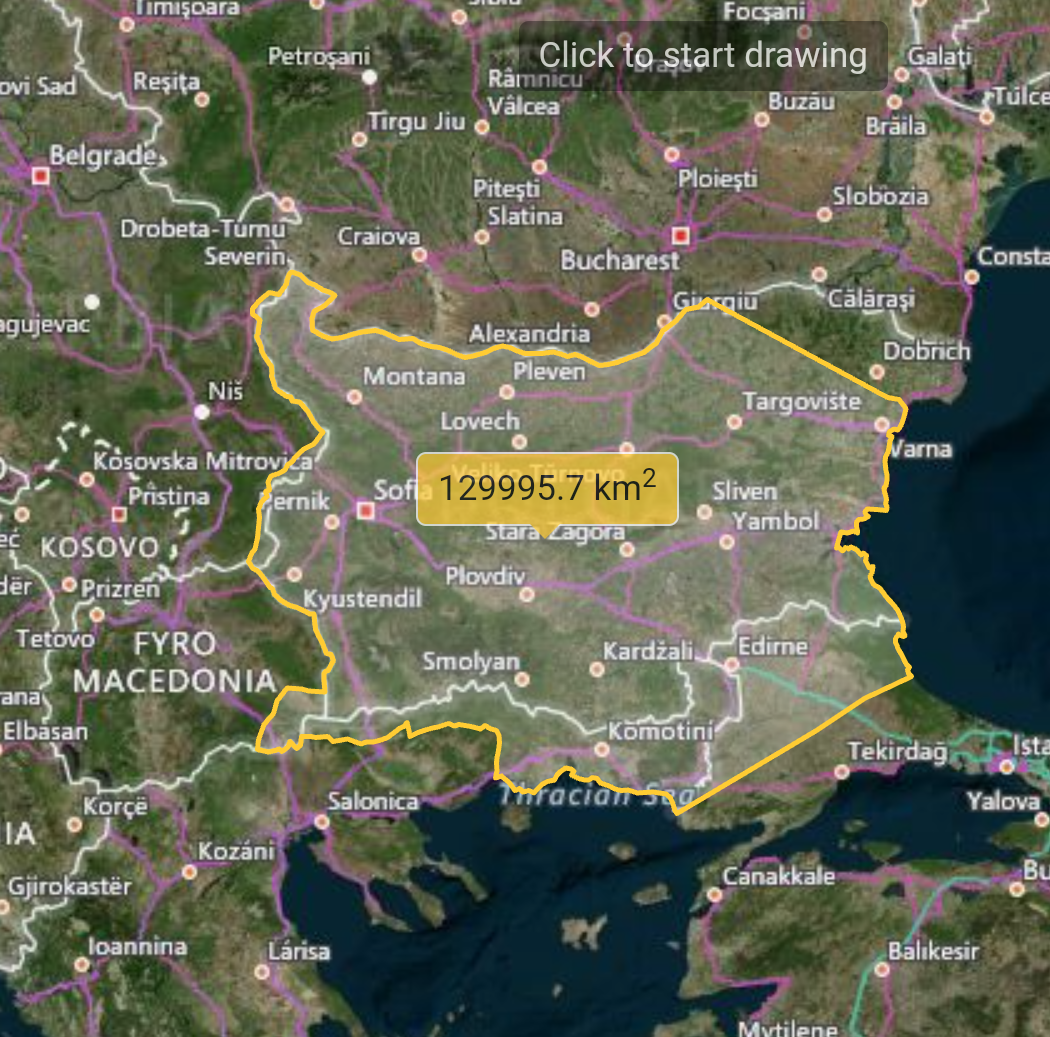Click the Varna city dot marker

click(x=881, y=425)
